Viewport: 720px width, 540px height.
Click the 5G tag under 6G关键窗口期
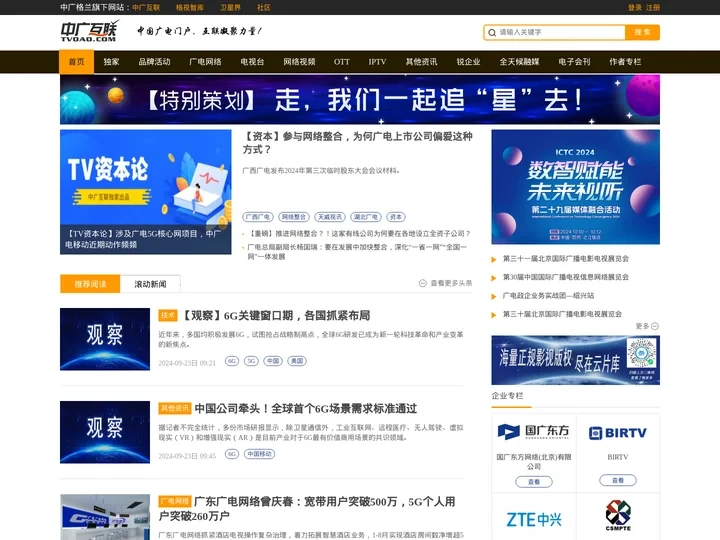point(251,361)
